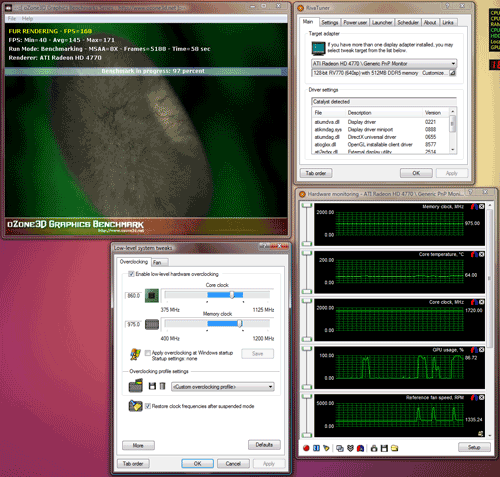Image resolution: width=500 pixels, height=477 pixels.
Task: Click the magnet icon on Core clock graph
Action: (x=474, y=302)
